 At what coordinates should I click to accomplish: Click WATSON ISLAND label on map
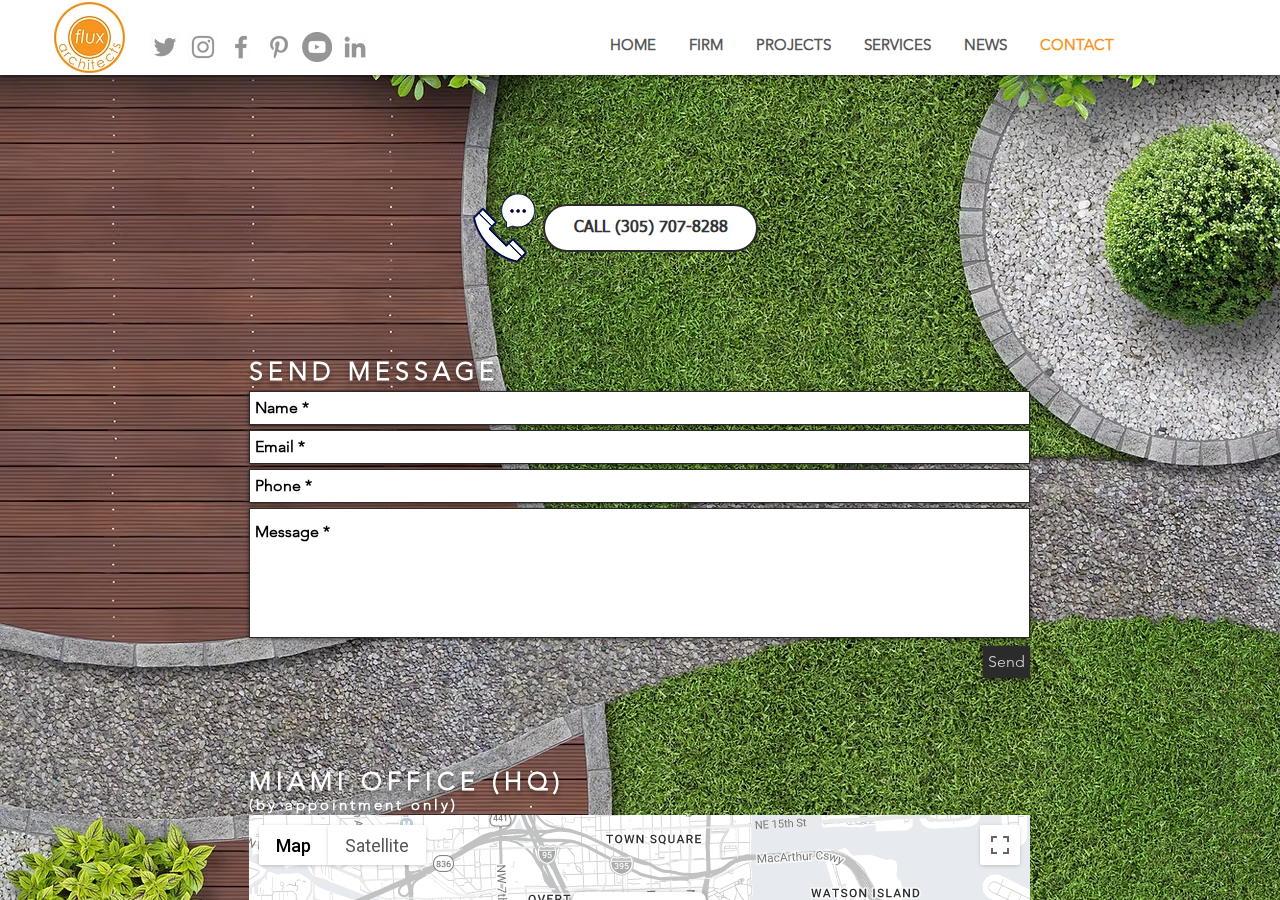[865, 893]
